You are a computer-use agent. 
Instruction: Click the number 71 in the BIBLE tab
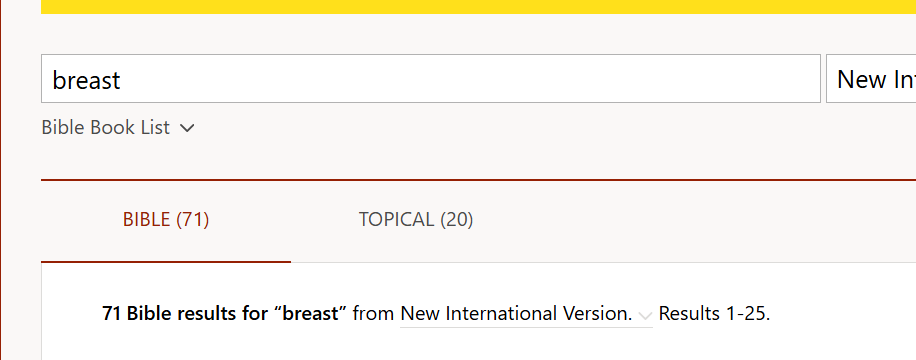click(x=192, y=220)
